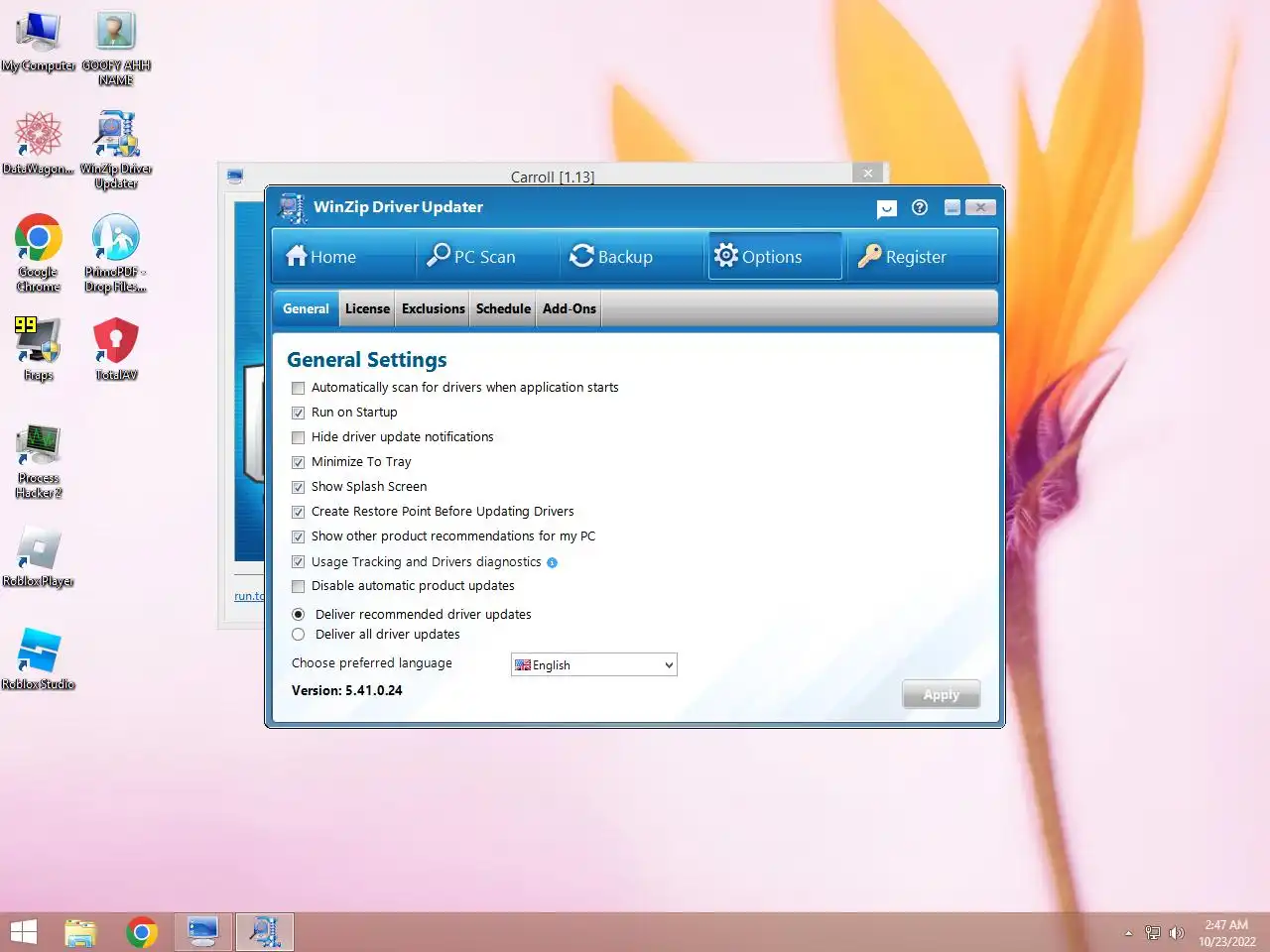Open the preferred language dropdown
Viewport: 1270px width, 952px height.
click(x=593, y=664)
